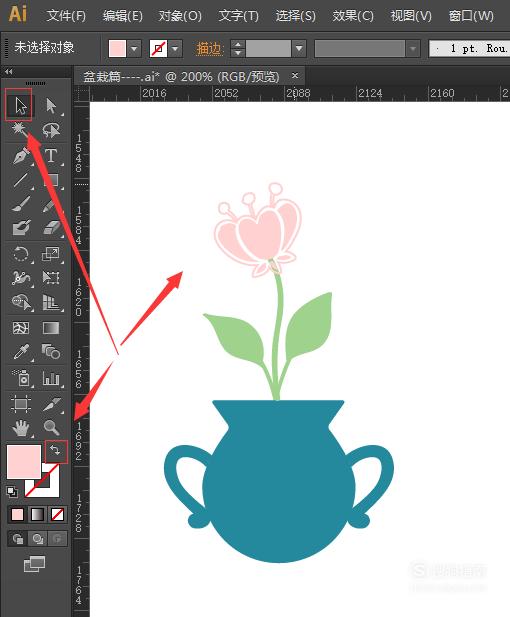Open the fill color dropdown arrow
The height and width of the screenshot is (617, 510).
pos(134,49)
